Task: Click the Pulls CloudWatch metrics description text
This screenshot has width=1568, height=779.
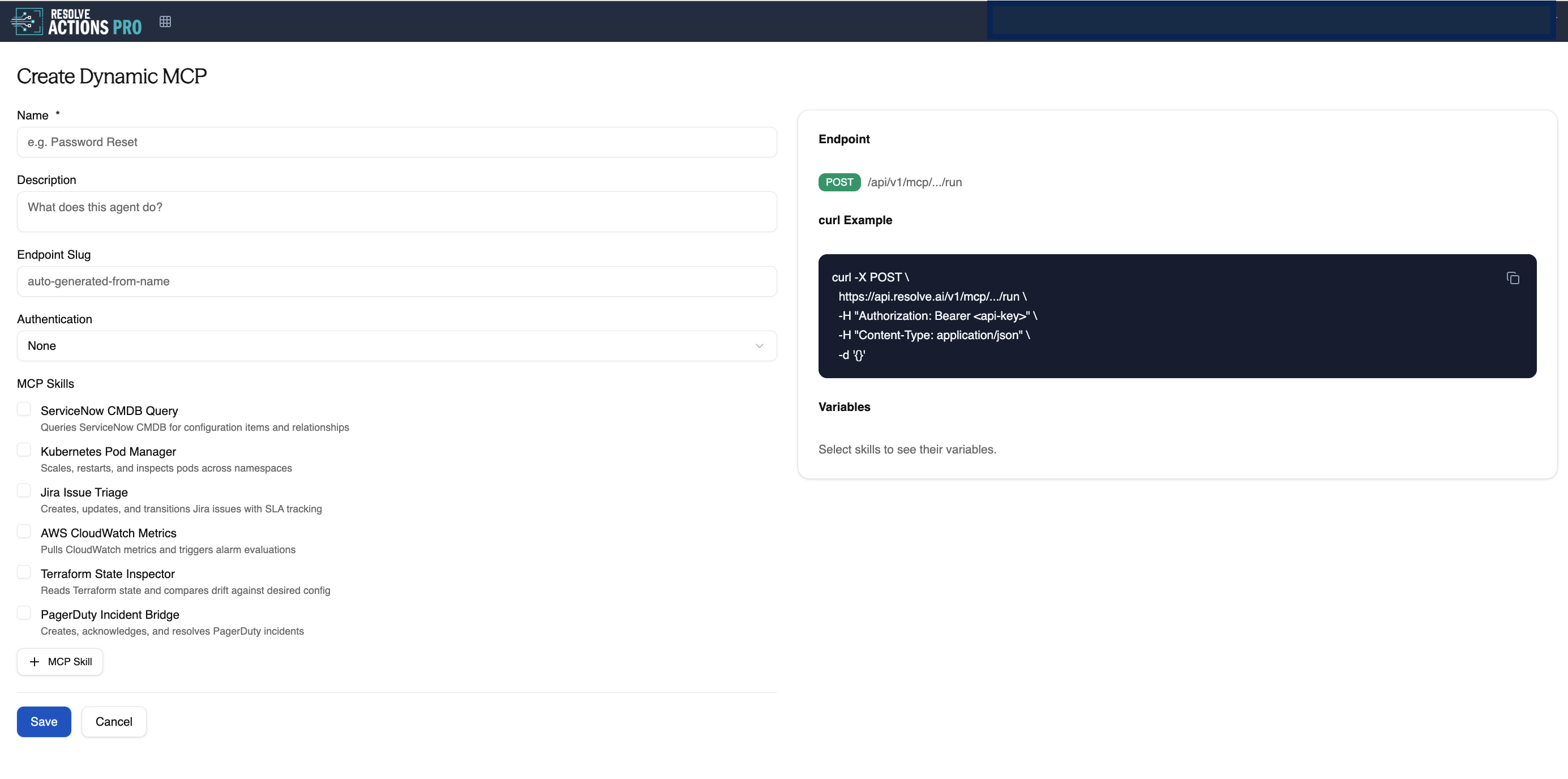Action: coord(168,550)
